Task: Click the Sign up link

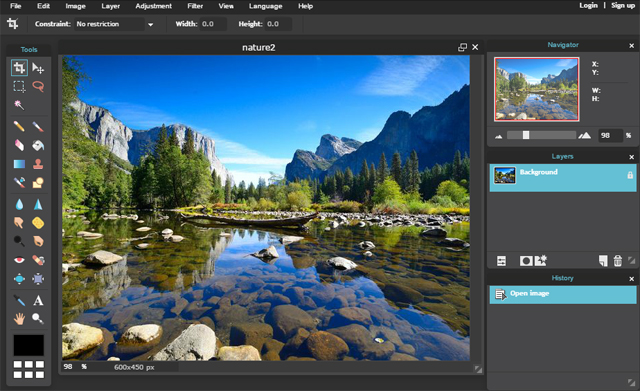Action: tap(623, 5)
